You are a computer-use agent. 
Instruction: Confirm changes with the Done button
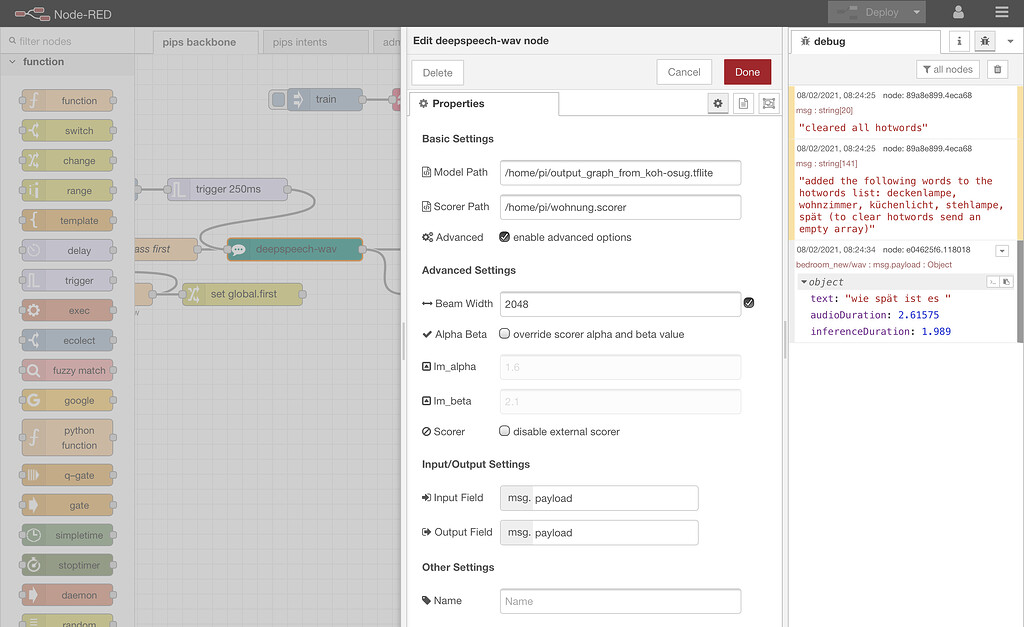pyautogui.click(x=746, y=72)
